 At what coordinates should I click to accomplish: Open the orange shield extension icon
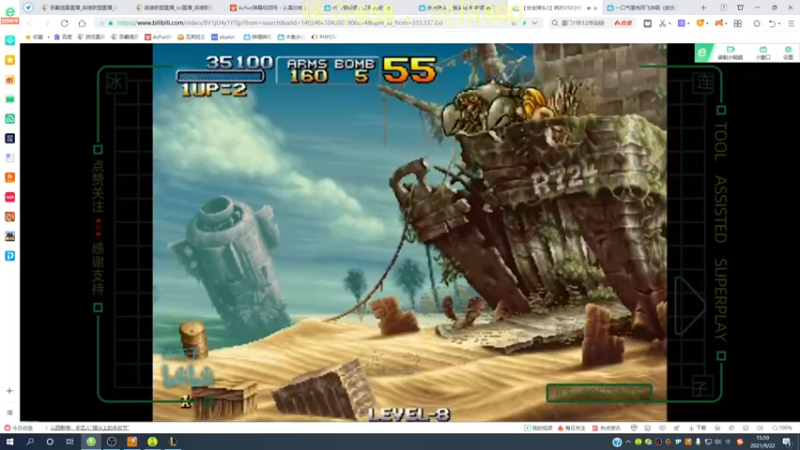(700, 23)
